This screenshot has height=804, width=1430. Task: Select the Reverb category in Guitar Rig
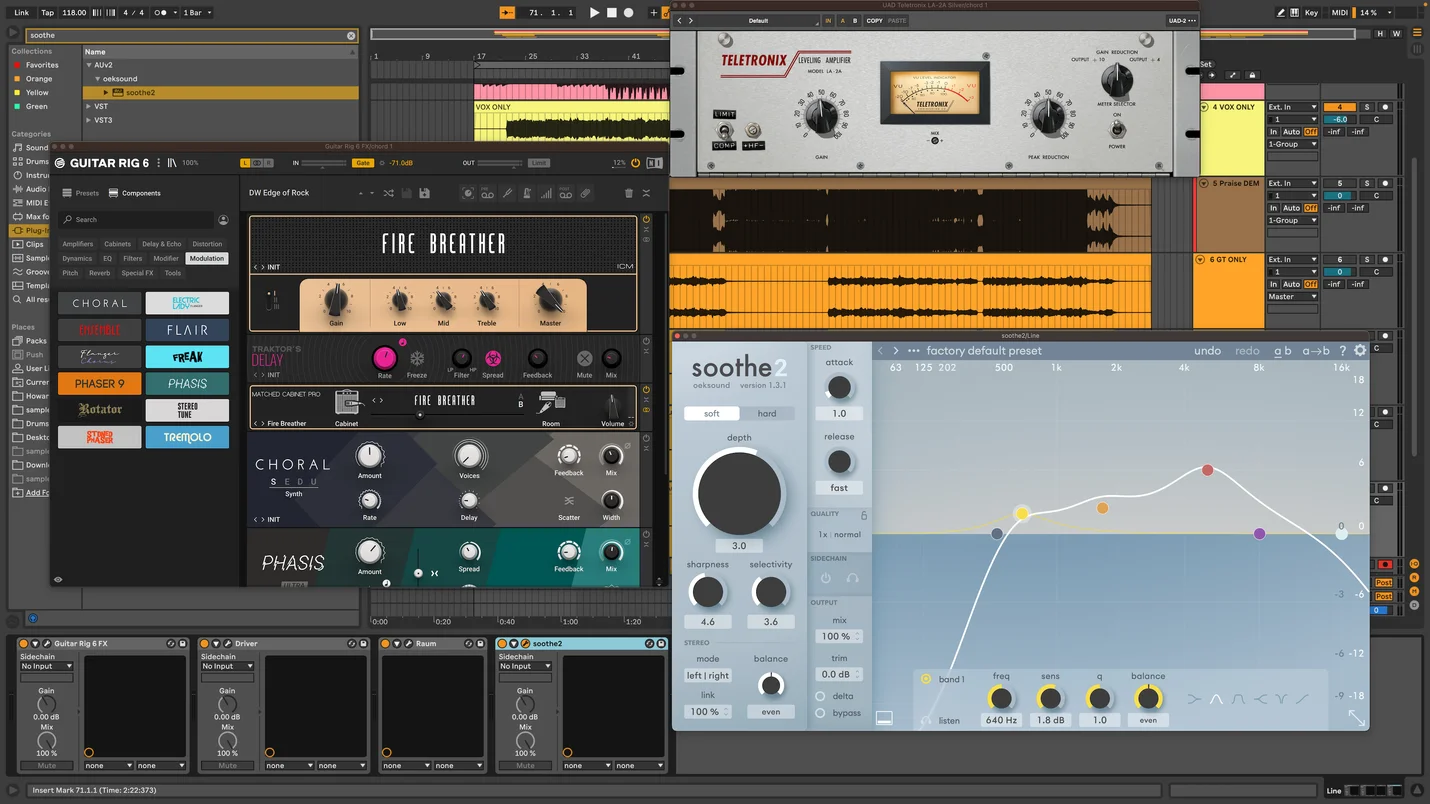[x=100, y=273]
